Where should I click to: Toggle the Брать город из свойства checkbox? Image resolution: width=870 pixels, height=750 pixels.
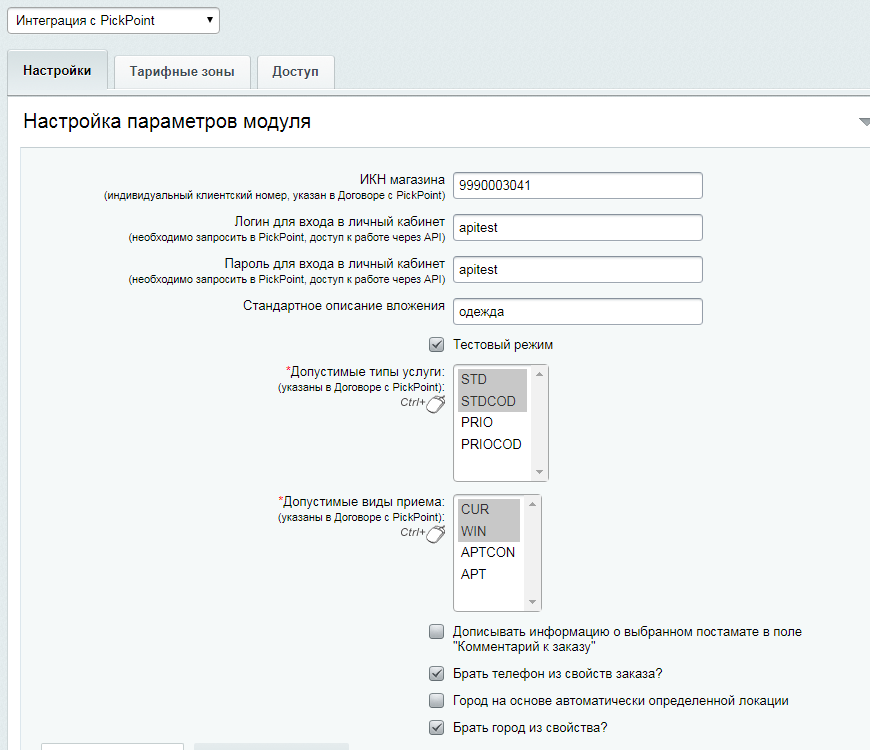(x=437, y=727)
